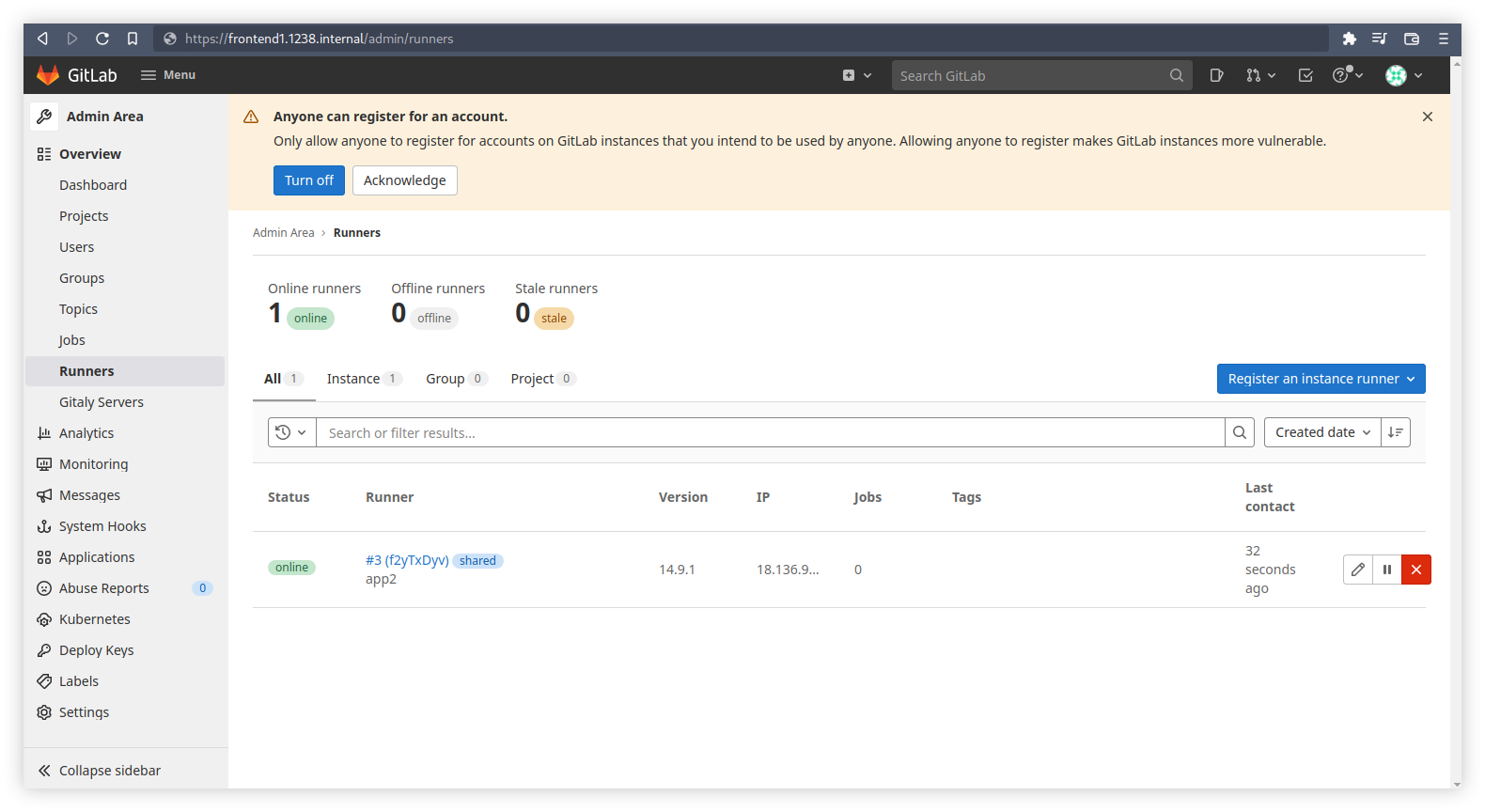Select the Group runners tab
This screenshot has height=812, width=1485.
click(x=455, y=379)
